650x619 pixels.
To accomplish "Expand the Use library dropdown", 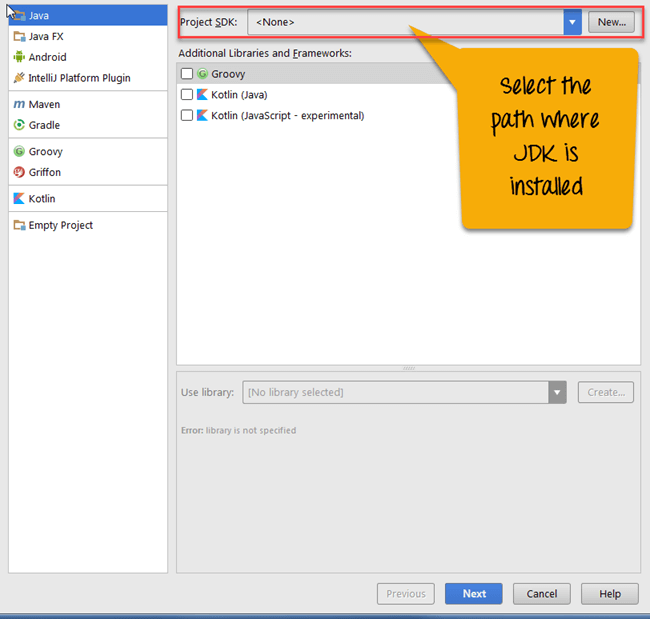I will pos(557,392).
